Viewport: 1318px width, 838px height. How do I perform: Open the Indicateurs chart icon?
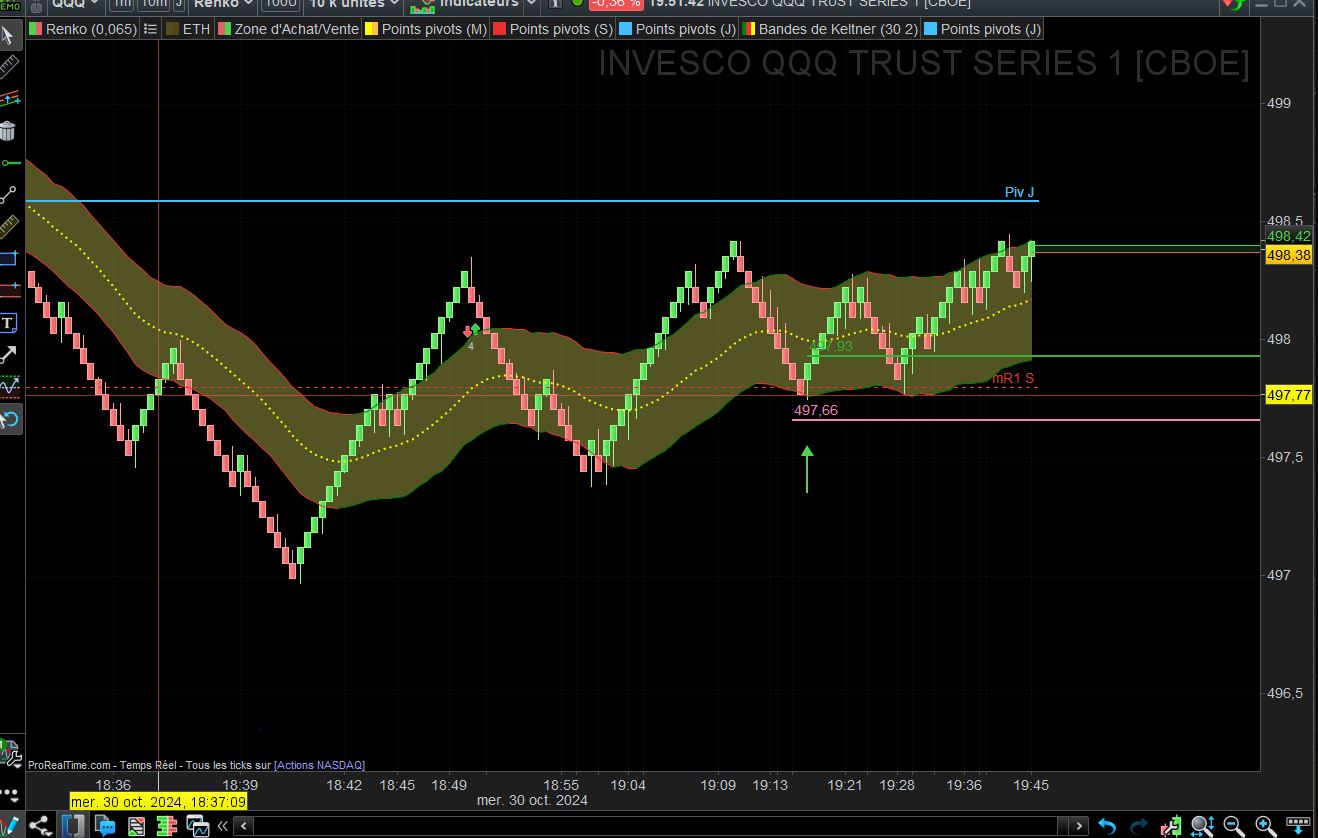[422, 4]
